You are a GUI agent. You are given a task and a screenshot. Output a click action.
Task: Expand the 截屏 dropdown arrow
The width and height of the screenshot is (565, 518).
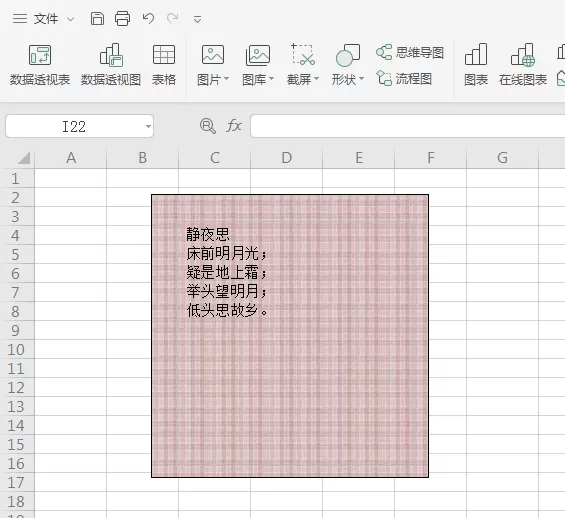pos(317,79)
